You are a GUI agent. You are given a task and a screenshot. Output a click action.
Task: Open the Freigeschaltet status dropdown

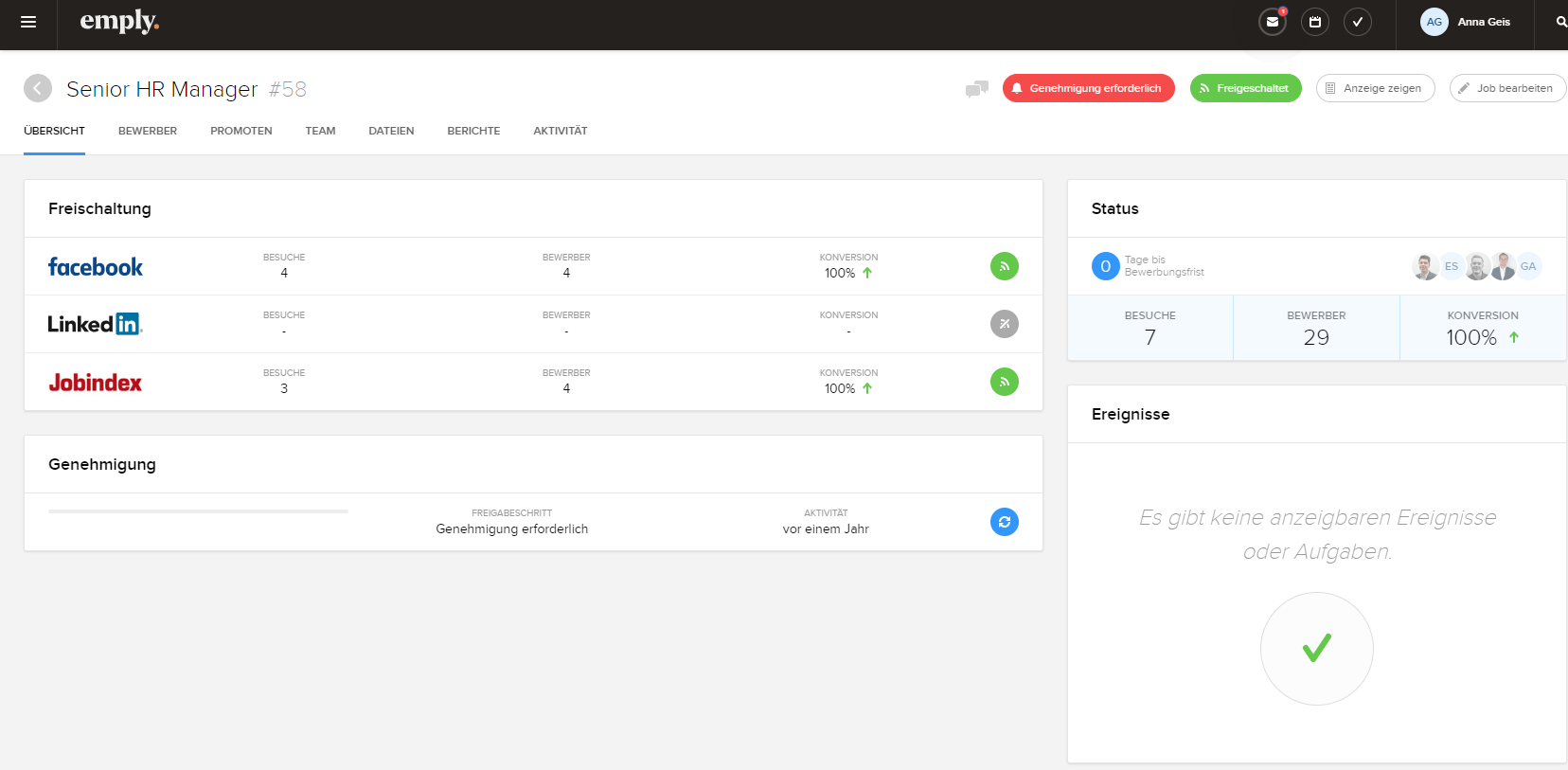1245,88
